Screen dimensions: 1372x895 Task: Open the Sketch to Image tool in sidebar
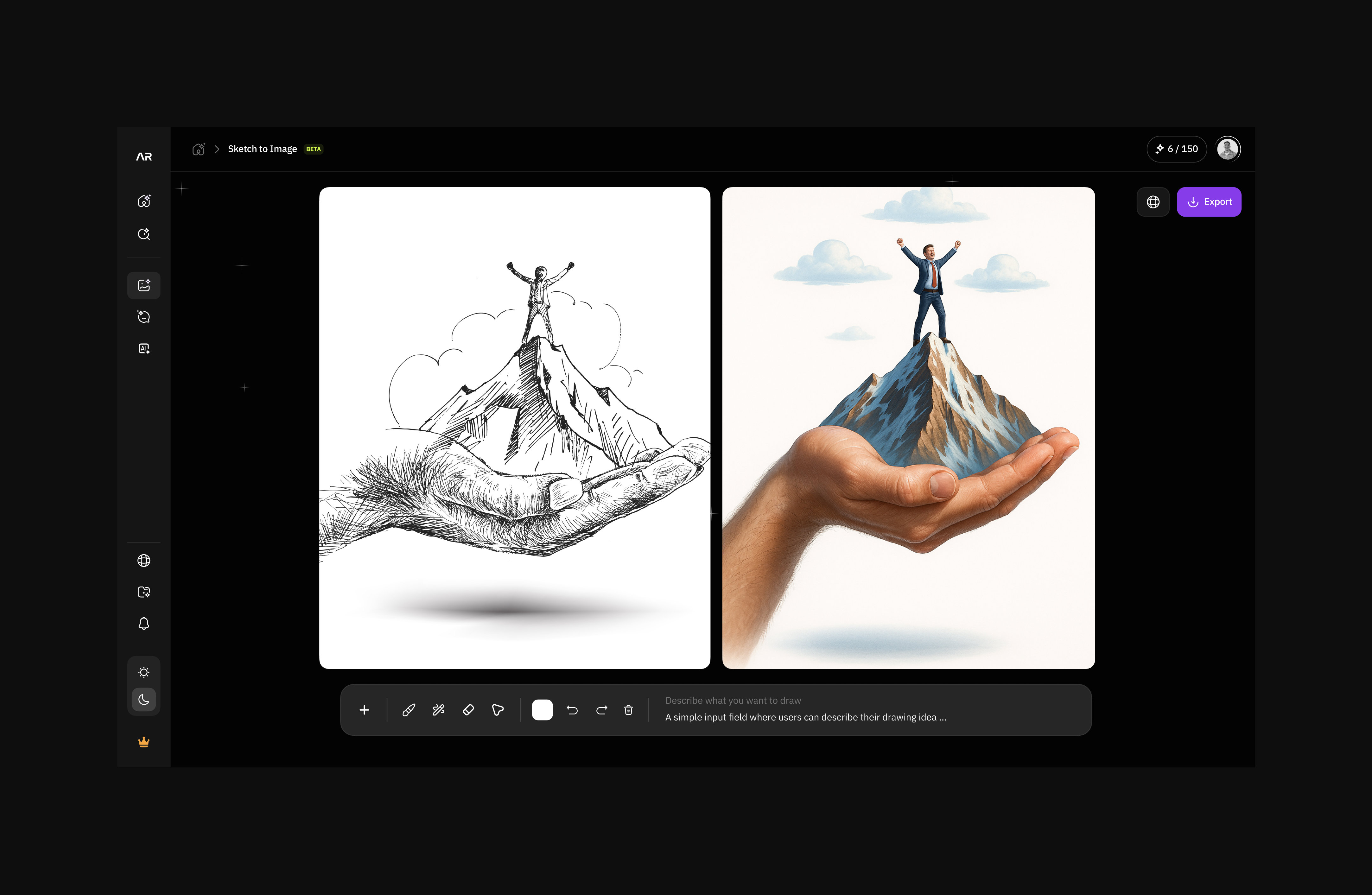[143, 285]
